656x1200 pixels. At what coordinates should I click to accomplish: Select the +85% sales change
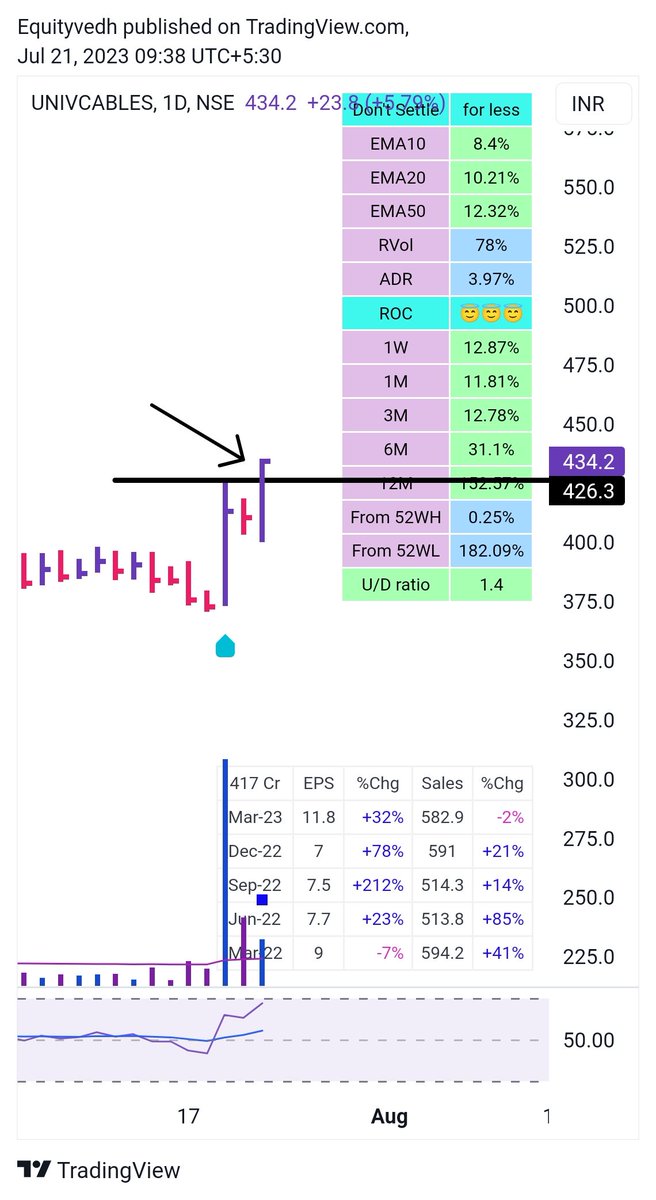point(503,919)
